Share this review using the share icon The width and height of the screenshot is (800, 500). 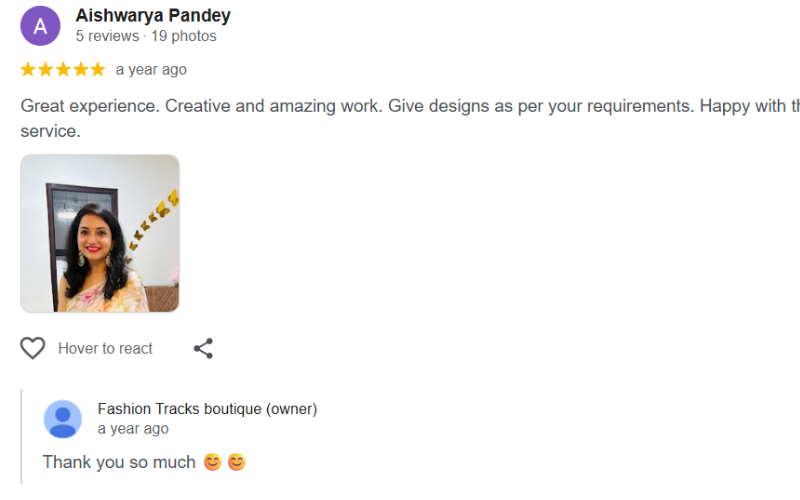click(203, 348)
